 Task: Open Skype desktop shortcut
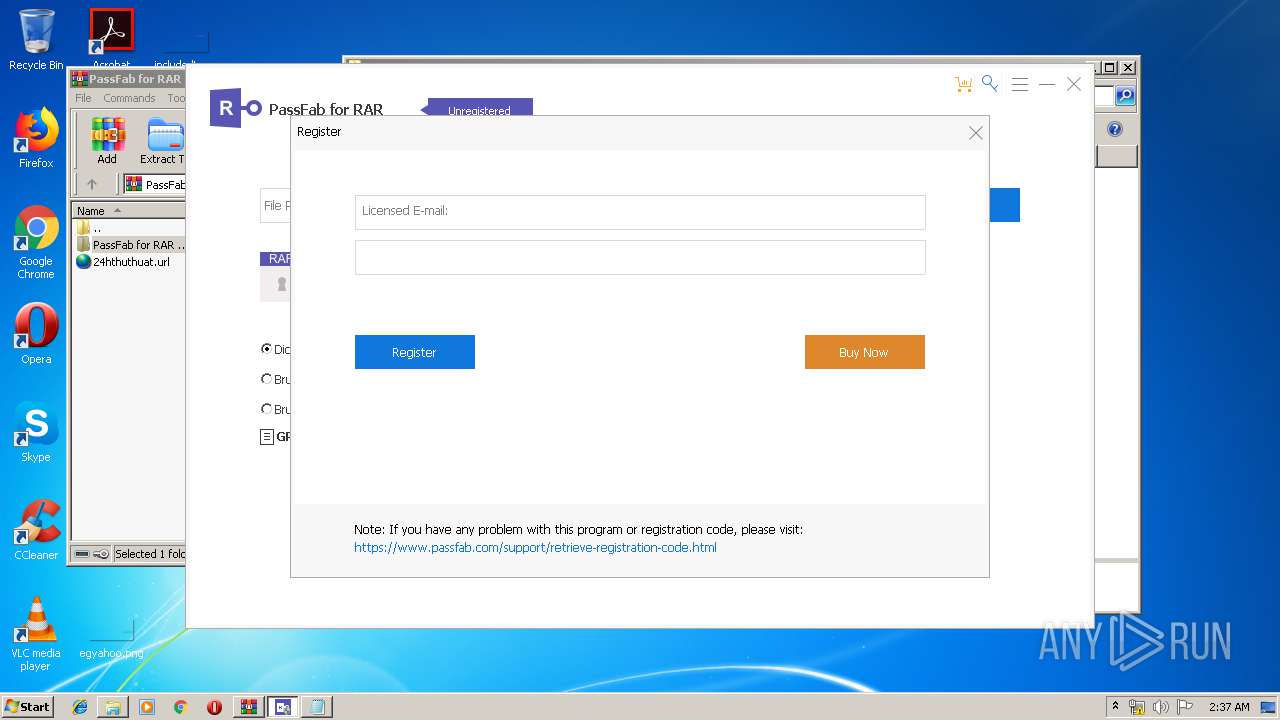point(36,432)
